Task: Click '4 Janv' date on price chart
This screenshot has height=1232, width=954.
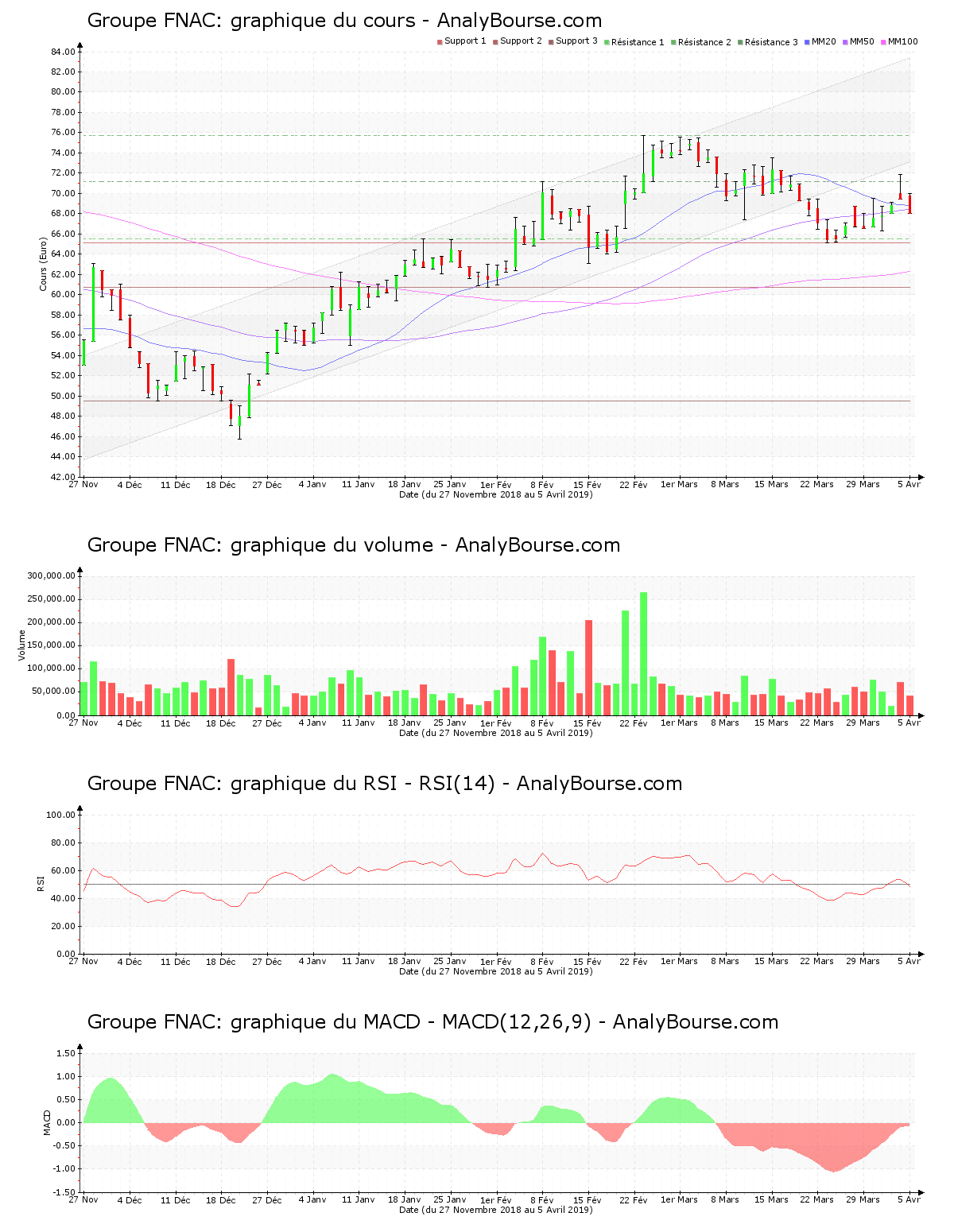Action: point(312,485)
